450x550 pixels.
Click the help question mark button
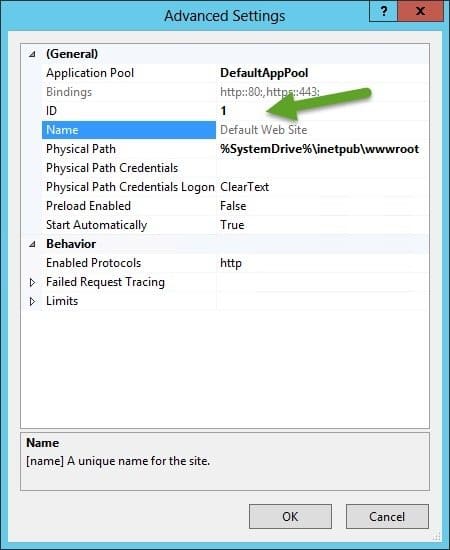coord(383,11)
